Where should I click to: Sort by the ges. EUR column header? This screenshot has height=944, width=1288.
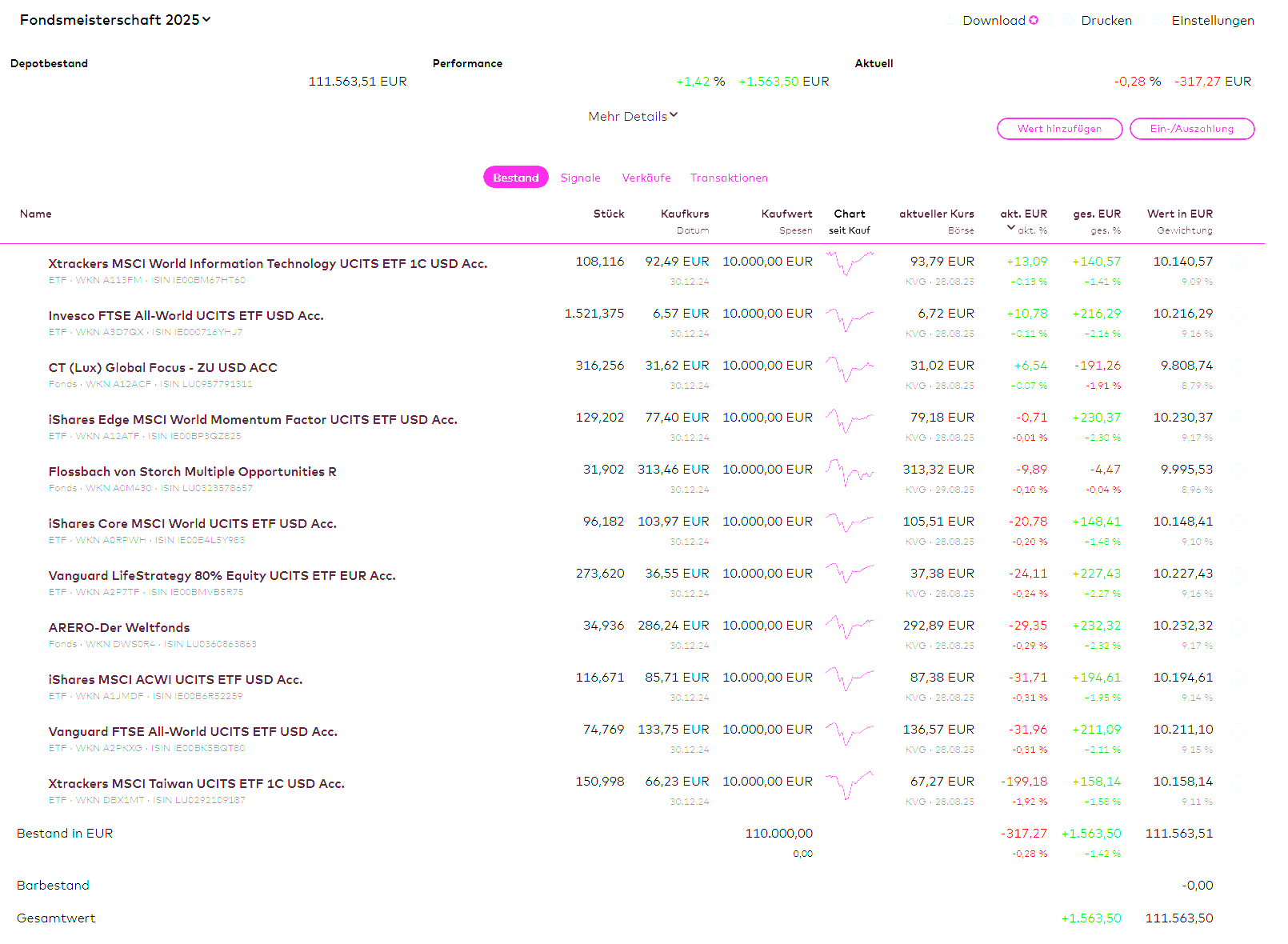[1097, 214]
